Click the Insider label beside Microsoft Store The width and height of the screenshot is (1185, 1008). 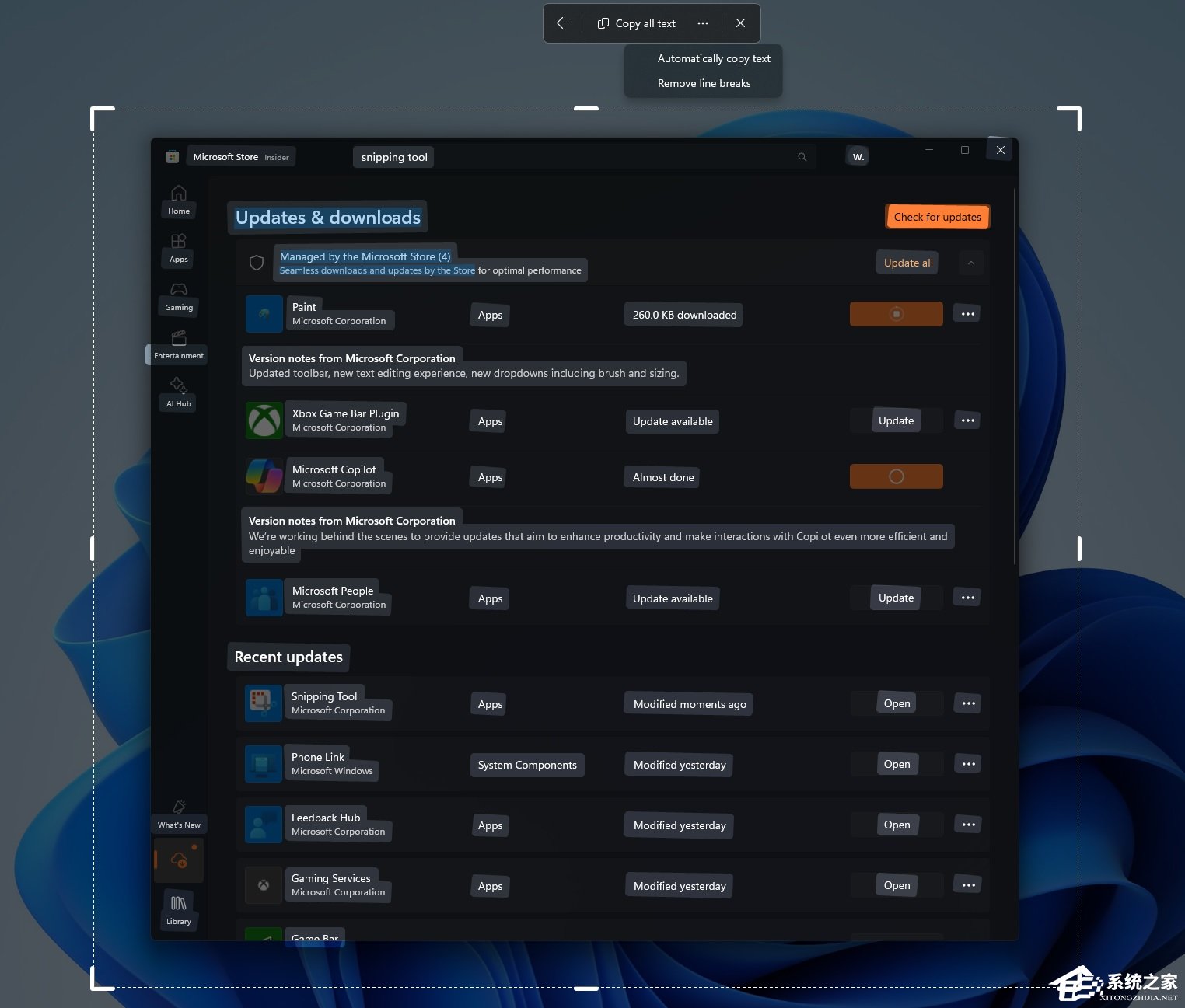tap(277, 158)
